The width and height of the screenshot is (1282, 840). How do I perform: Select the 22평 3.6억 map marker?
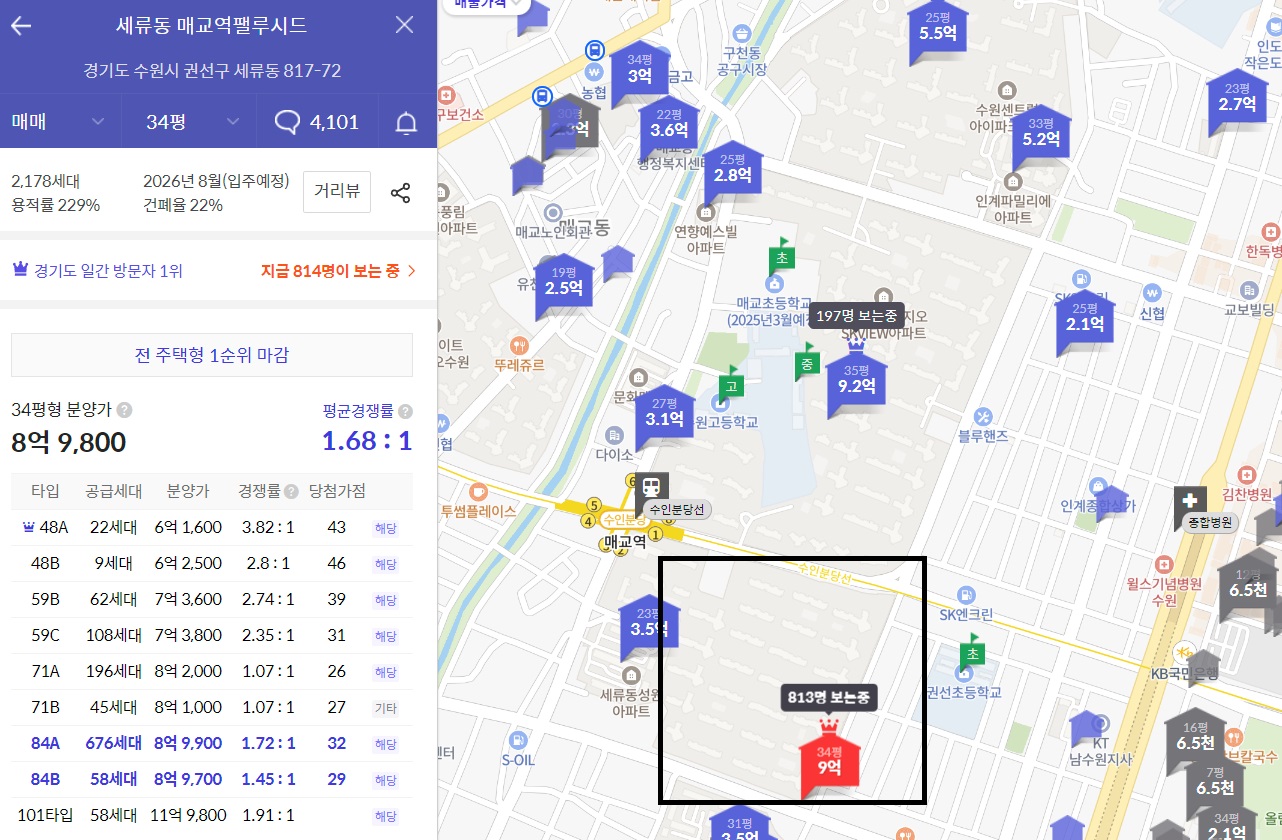coord(669,127)
